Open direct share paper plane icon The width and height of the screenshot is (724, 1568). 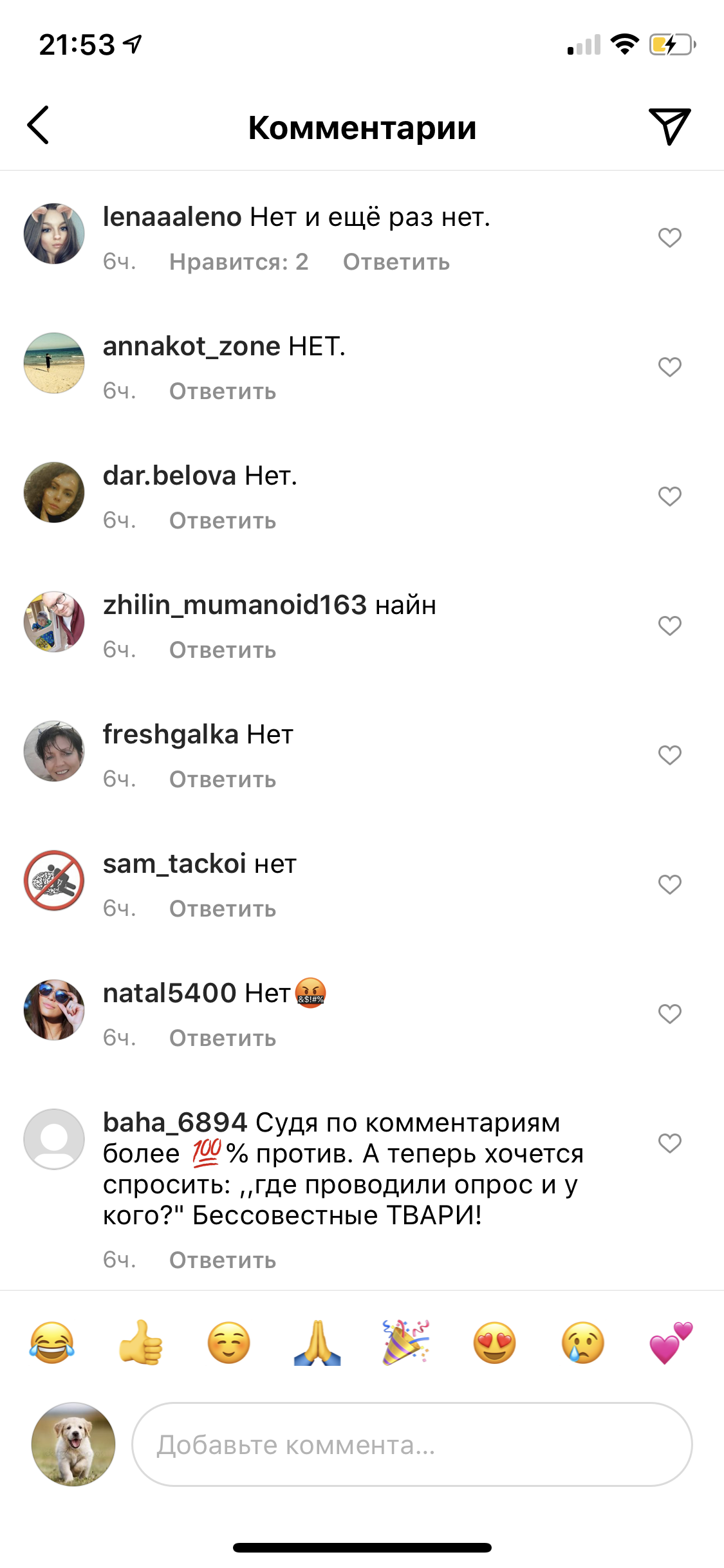[669, 126]
